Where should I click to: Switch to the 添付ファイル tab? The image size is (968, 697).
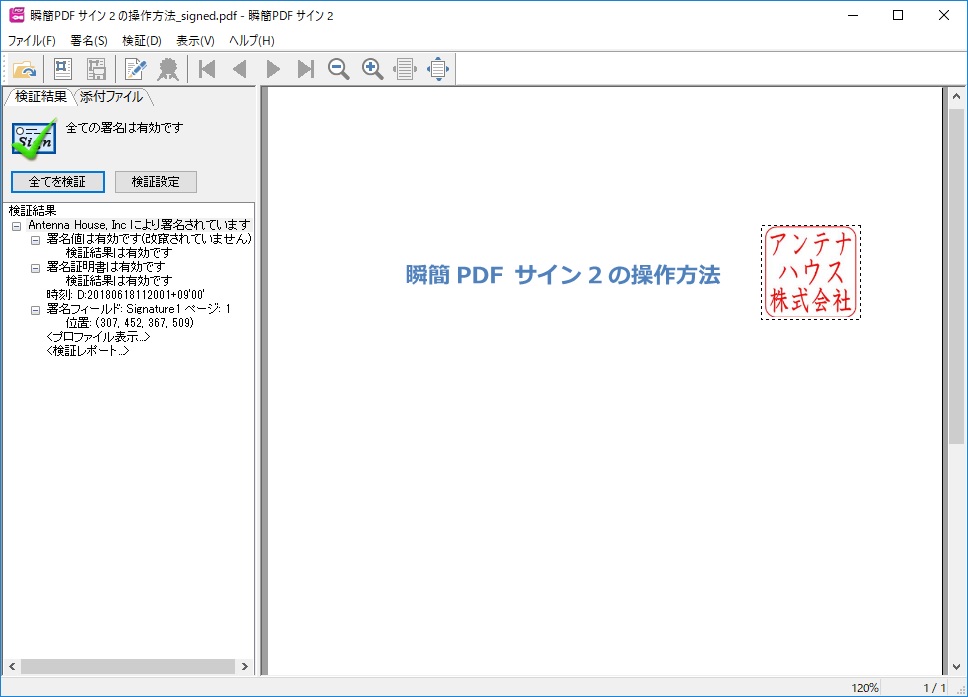(x=111, y=97)
